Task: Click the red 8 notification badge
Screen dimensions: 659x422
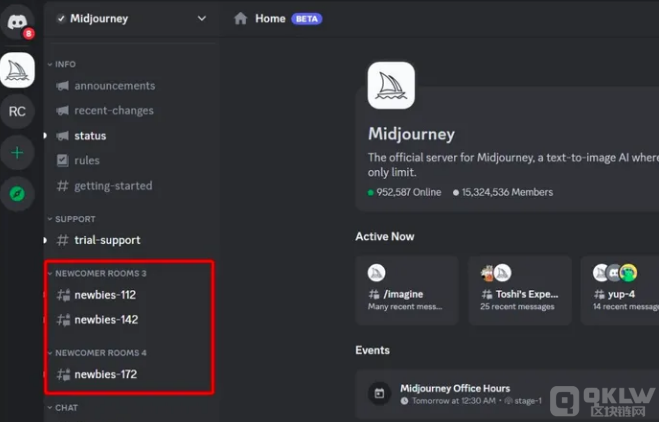Action: [29, 34]
